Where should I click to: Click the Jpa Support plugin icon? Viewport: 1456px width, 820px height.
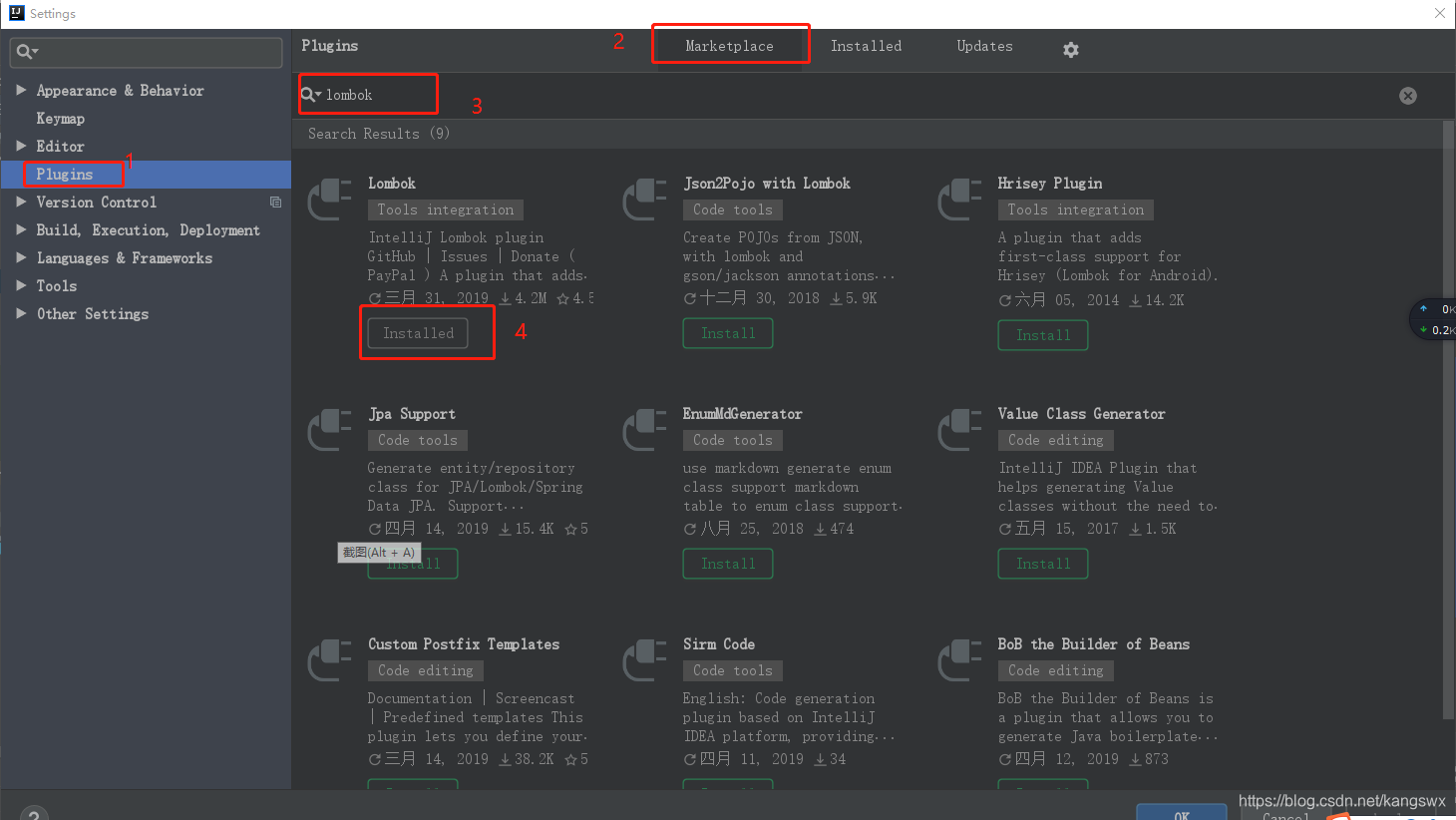[330, 430]
